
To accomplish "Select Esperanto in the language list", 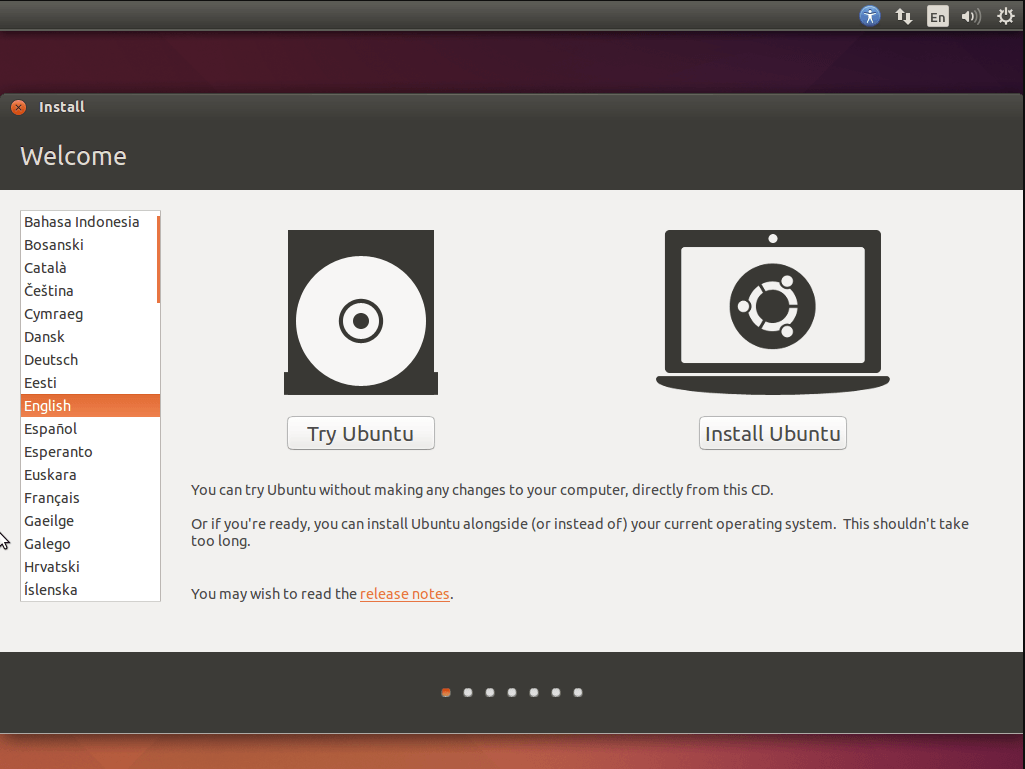I will pos(88,452).
